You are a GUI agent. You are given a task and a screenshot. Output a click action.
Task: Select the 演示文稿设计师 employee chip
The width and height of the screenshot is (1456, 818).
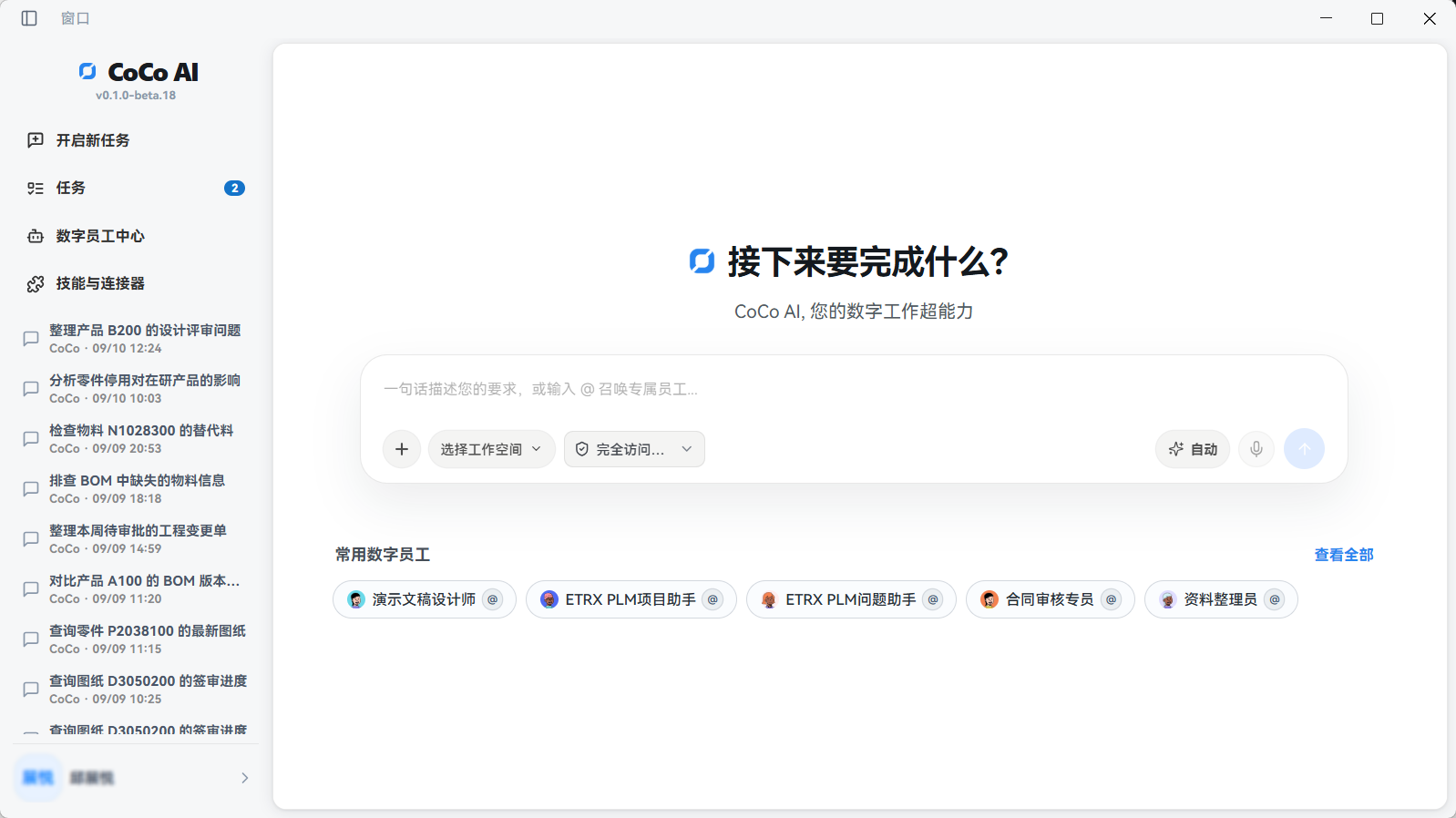tap(425, 599)
